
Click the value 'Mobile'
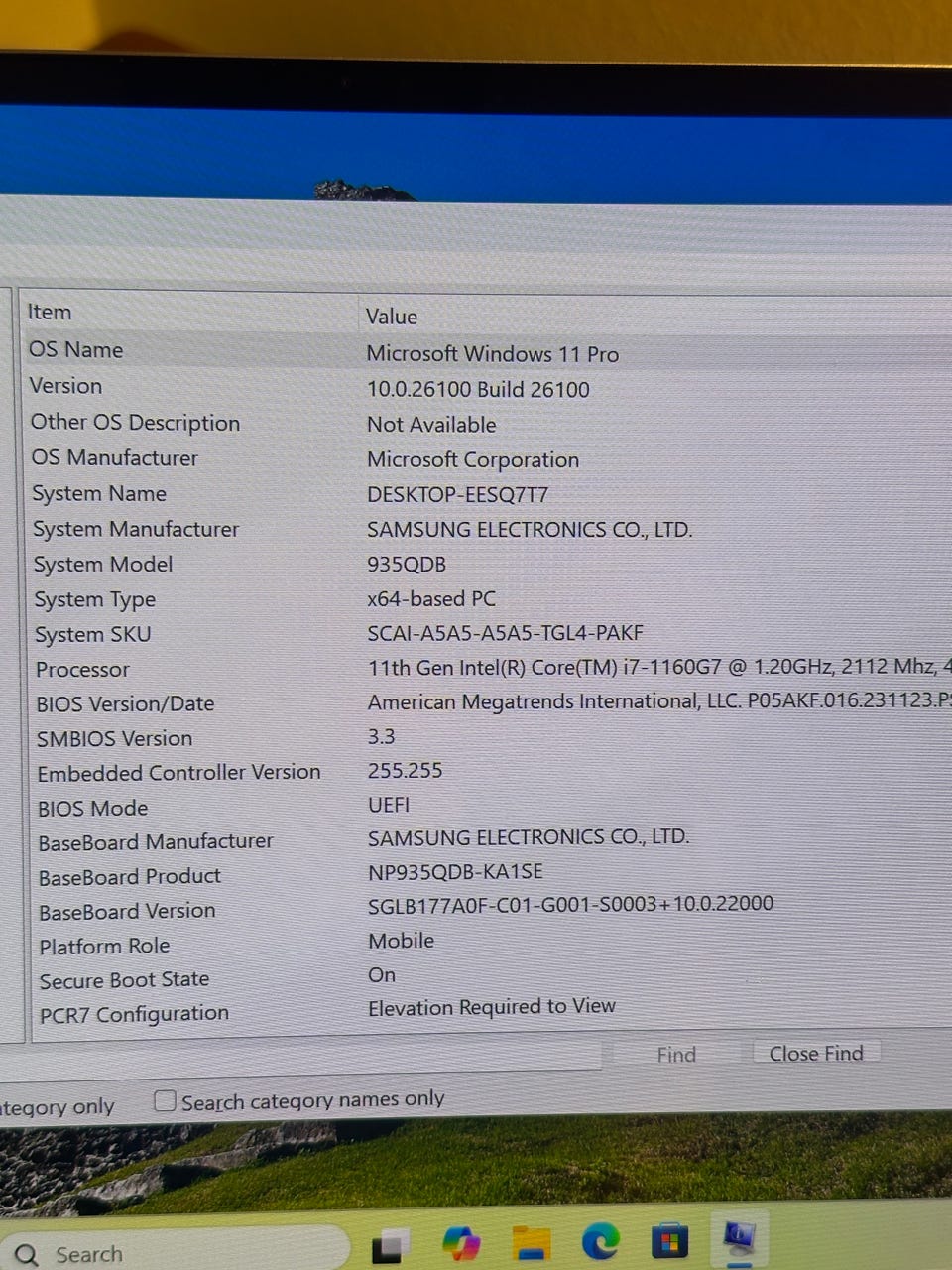[x=402, y=941]
